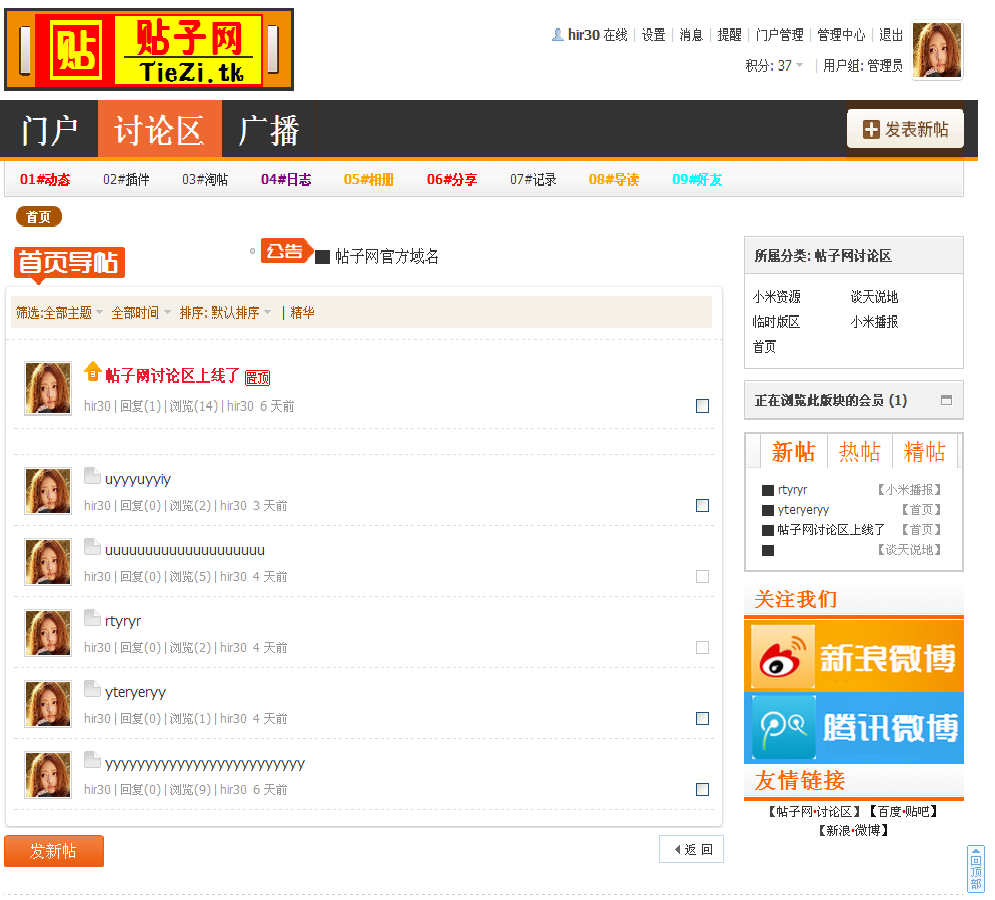Open the 门户管理 link
Screen dimensions: 995x900
779,35
